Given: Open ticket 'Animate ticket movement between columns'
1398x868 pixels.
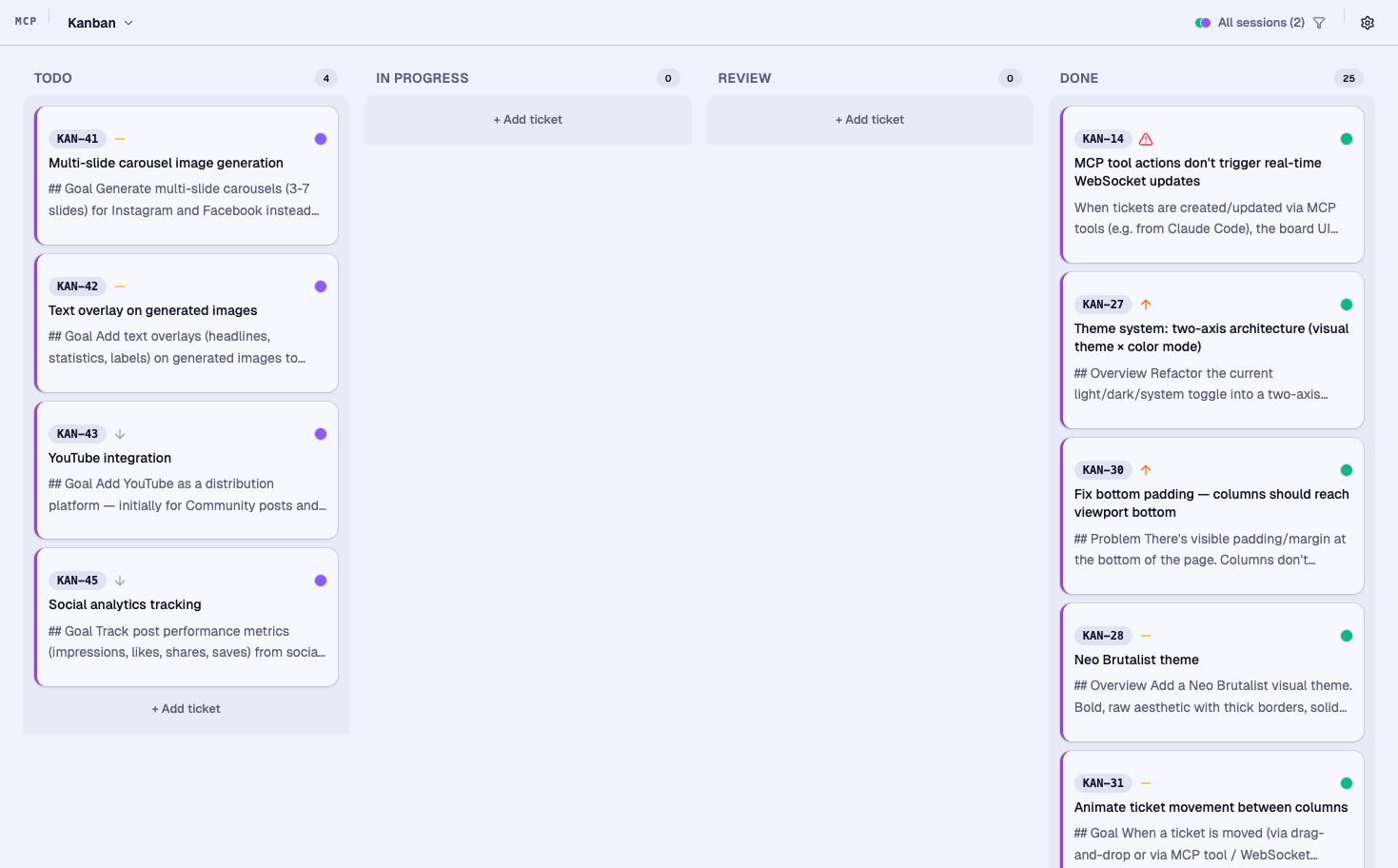Looking at the screenshot, I should [x=1211, y=807].
